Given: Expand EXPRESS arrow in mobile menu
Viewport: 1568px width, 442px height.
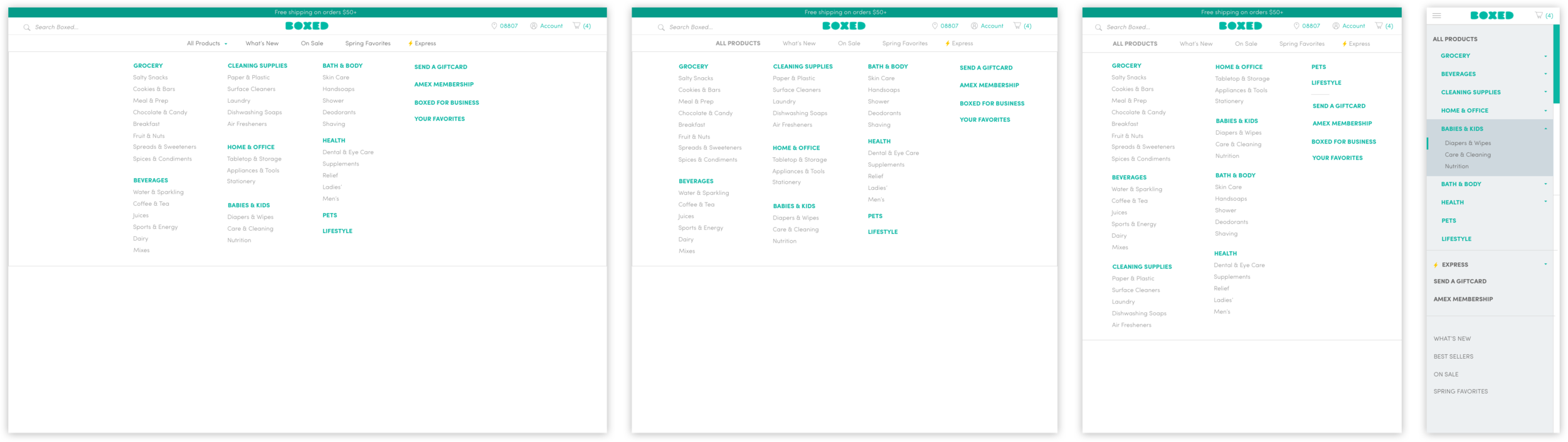Looking at the screenshot, I should click(1545, 265).
